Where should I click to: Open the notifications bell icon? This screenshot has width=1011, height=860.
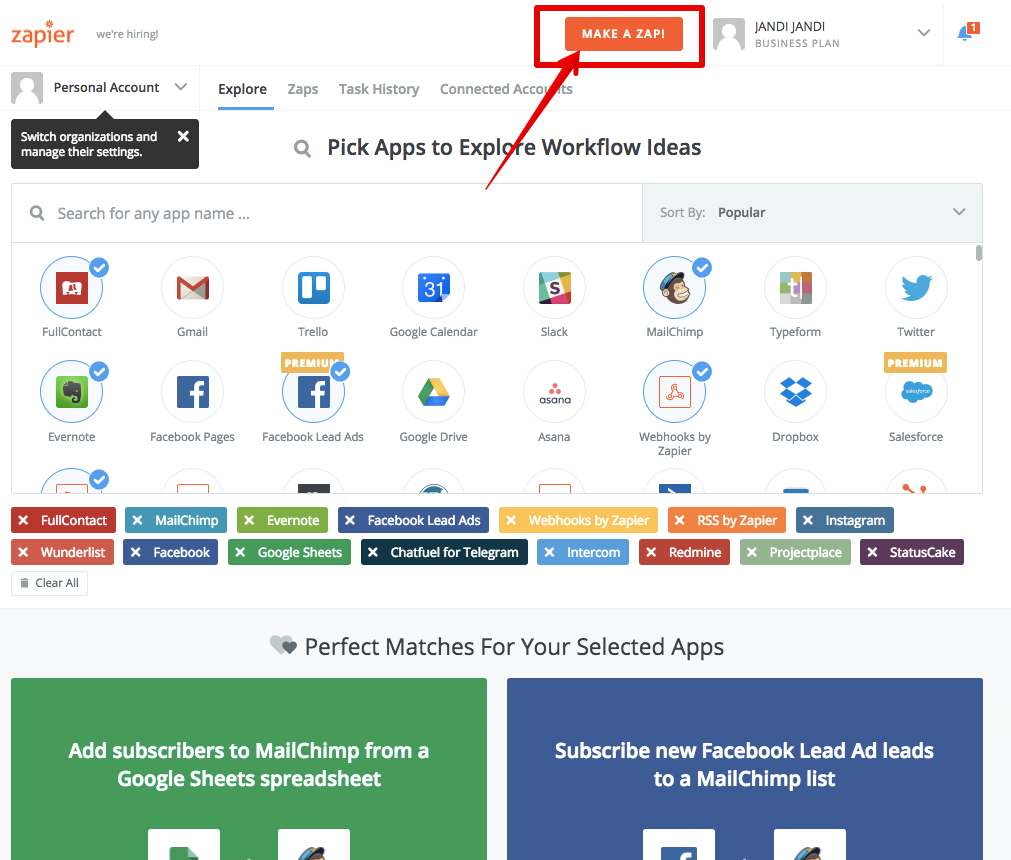(x=967, y=32)
